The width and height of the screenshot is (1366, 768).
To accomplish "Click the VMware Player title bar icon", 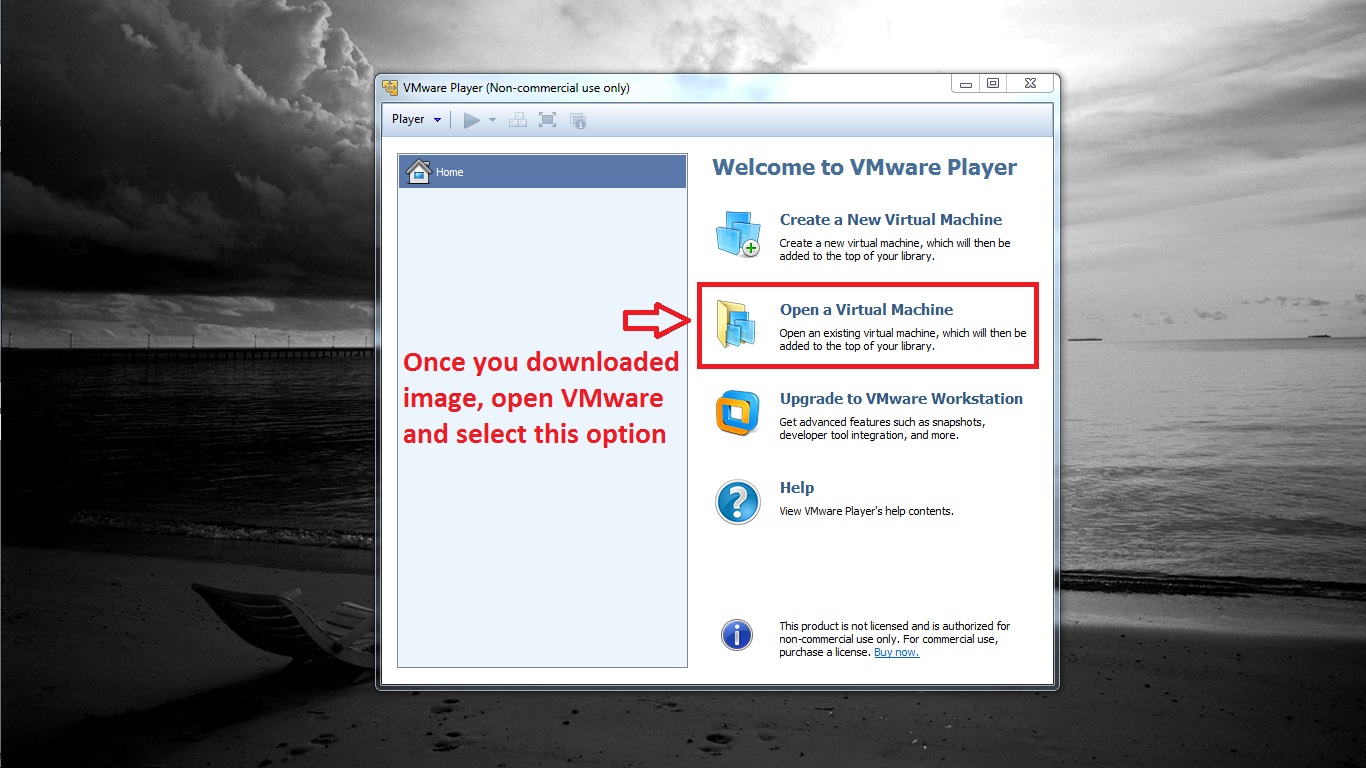I will (390, 87).
